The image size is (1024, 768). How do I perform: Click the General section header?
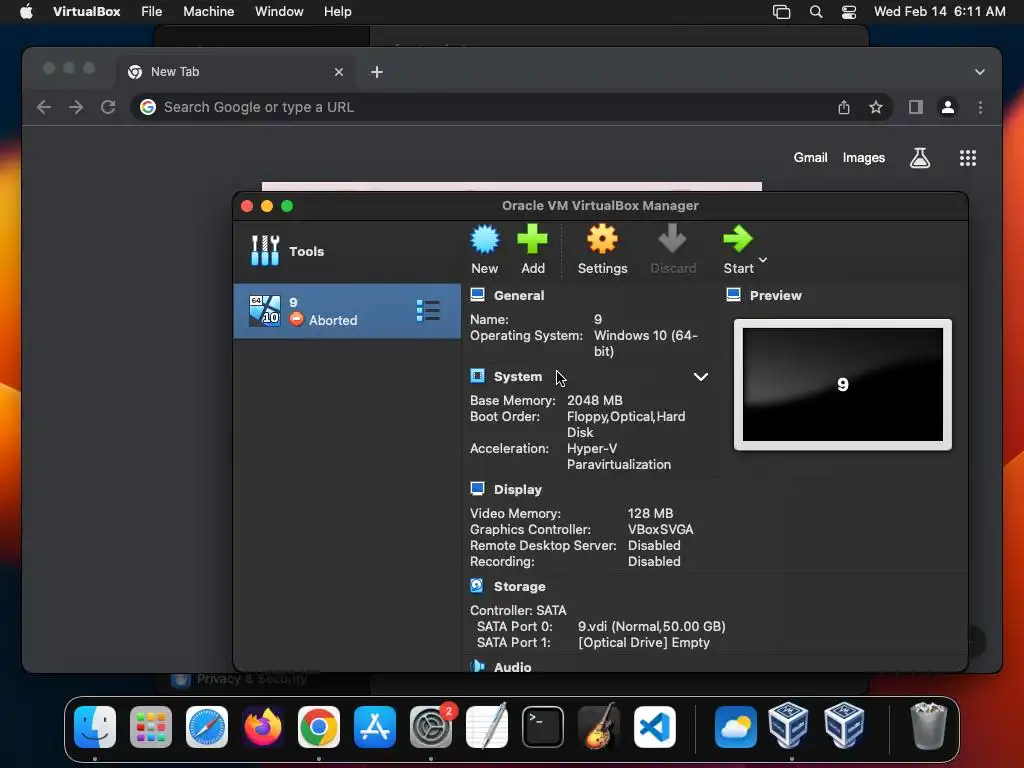click(x=519, y=295)
